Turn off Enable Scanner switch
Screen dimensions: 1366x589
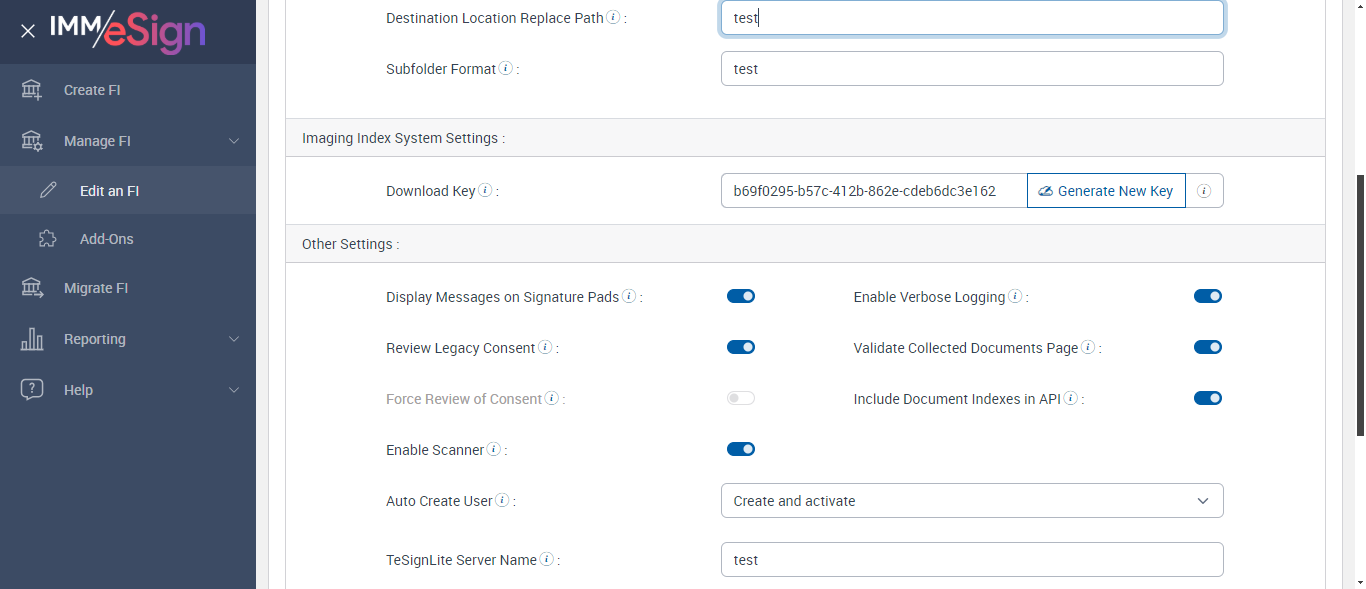coord(741,449)
